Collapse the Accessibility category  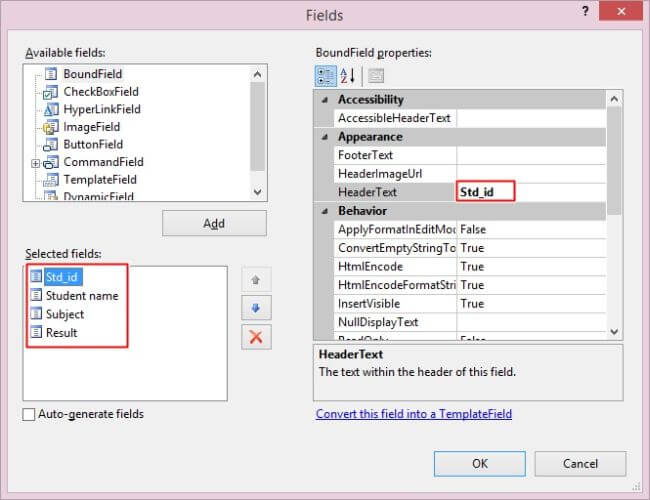pos(325,100)
